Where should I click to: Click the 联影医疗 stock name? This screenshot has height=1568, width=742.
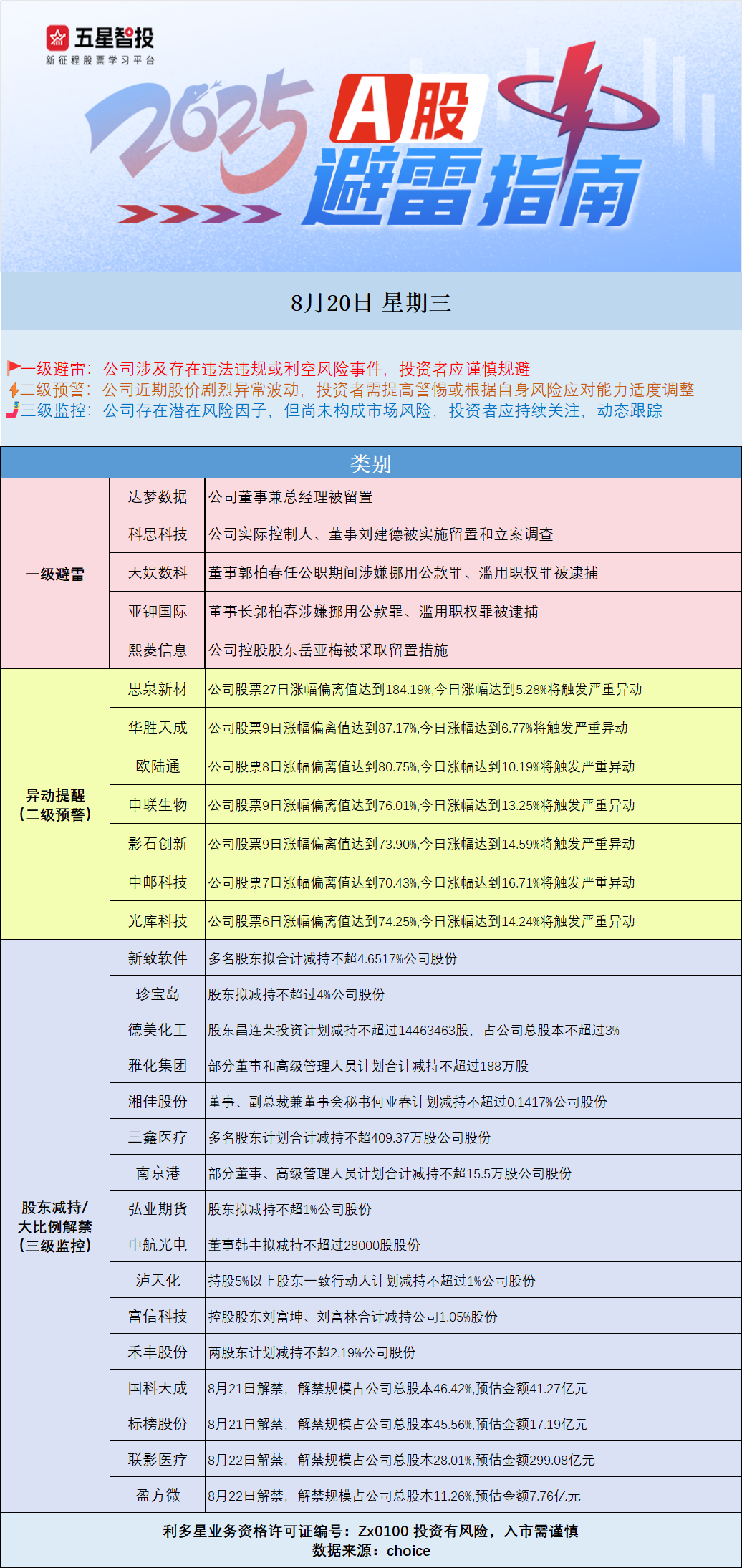(x=158, y=1460)
